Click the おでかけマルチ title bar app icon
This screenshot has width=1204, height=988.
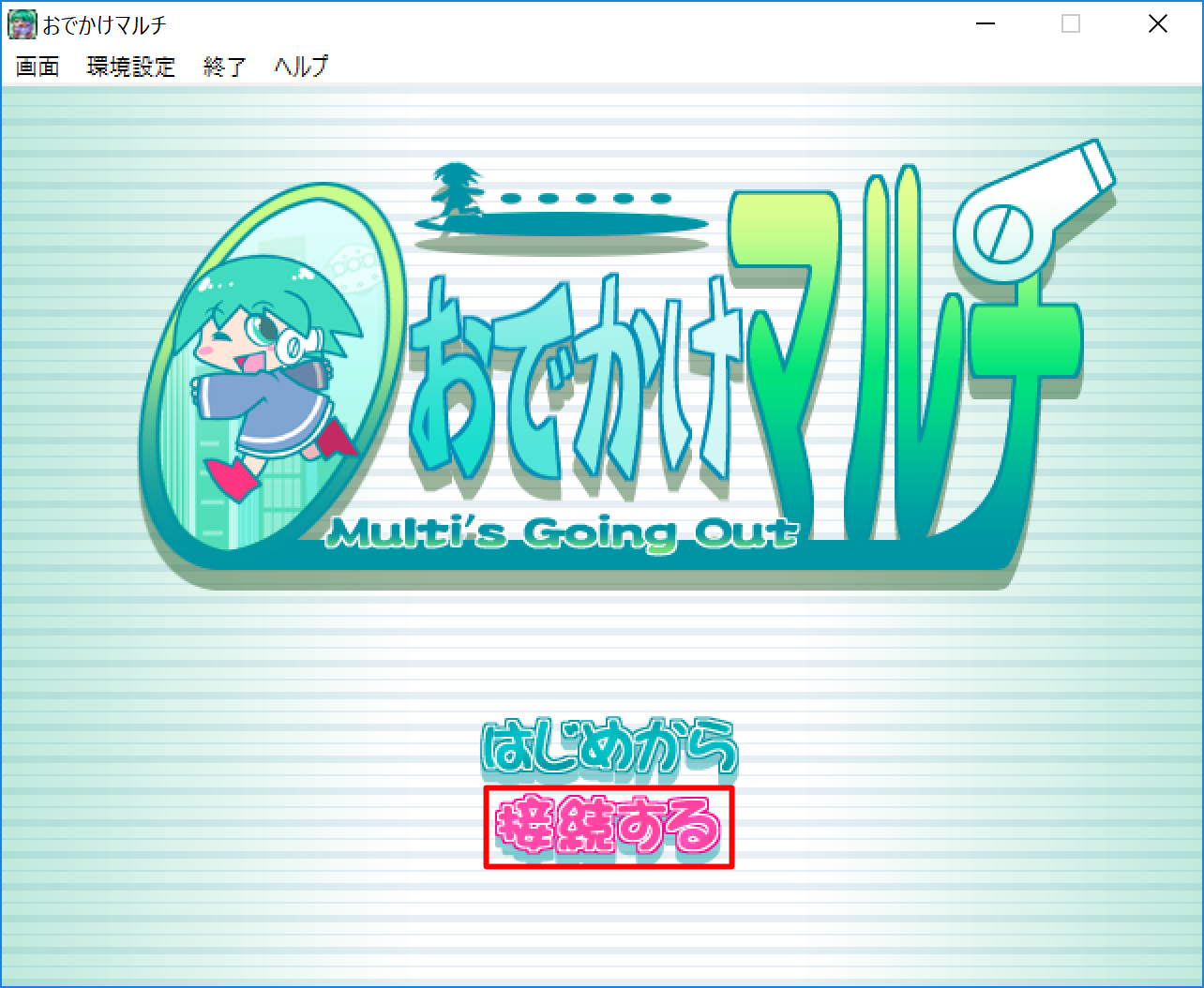coord(23,24)
